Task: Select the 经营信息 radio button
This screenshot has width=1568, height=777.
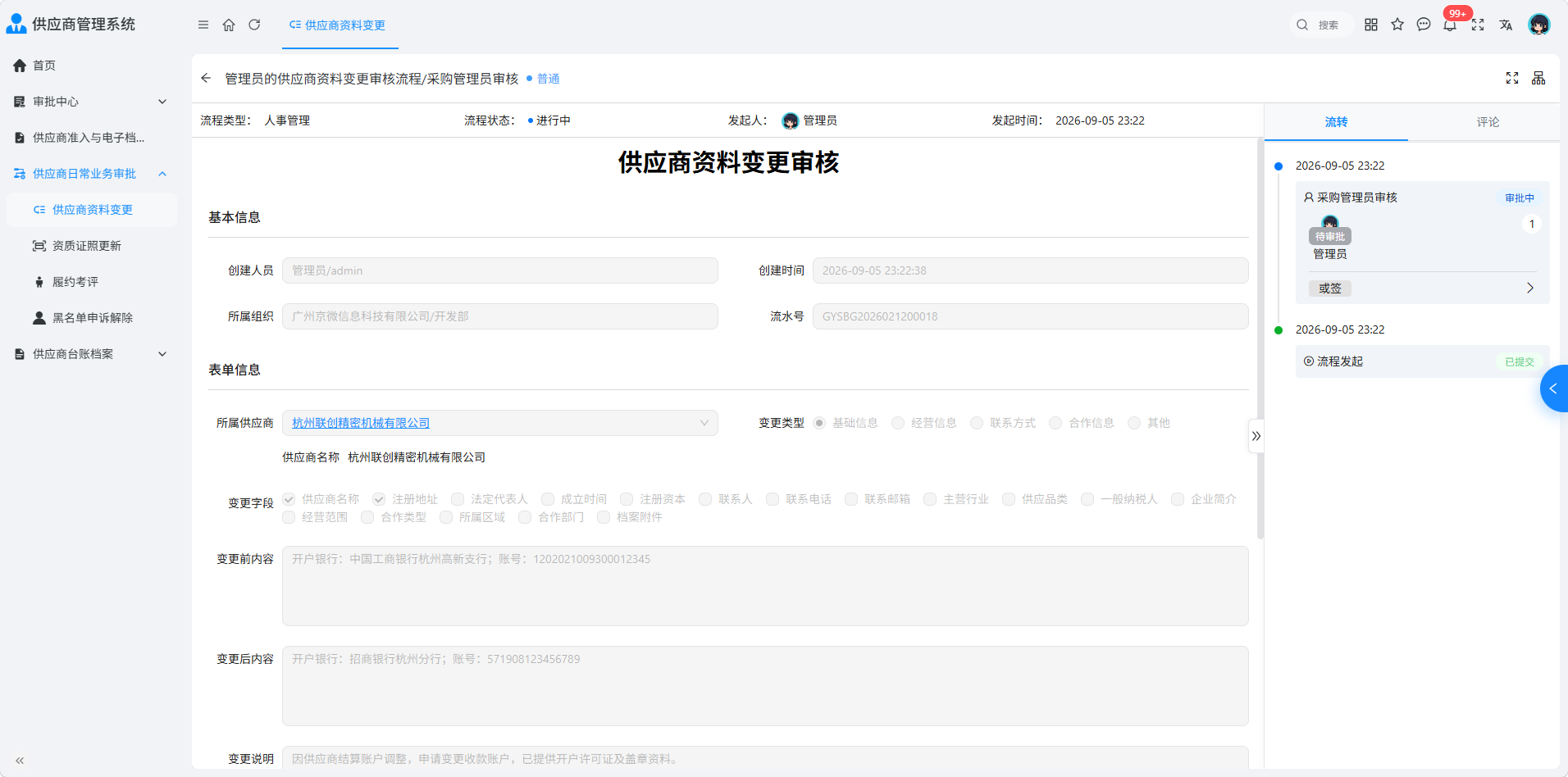Action: (898, 423)
